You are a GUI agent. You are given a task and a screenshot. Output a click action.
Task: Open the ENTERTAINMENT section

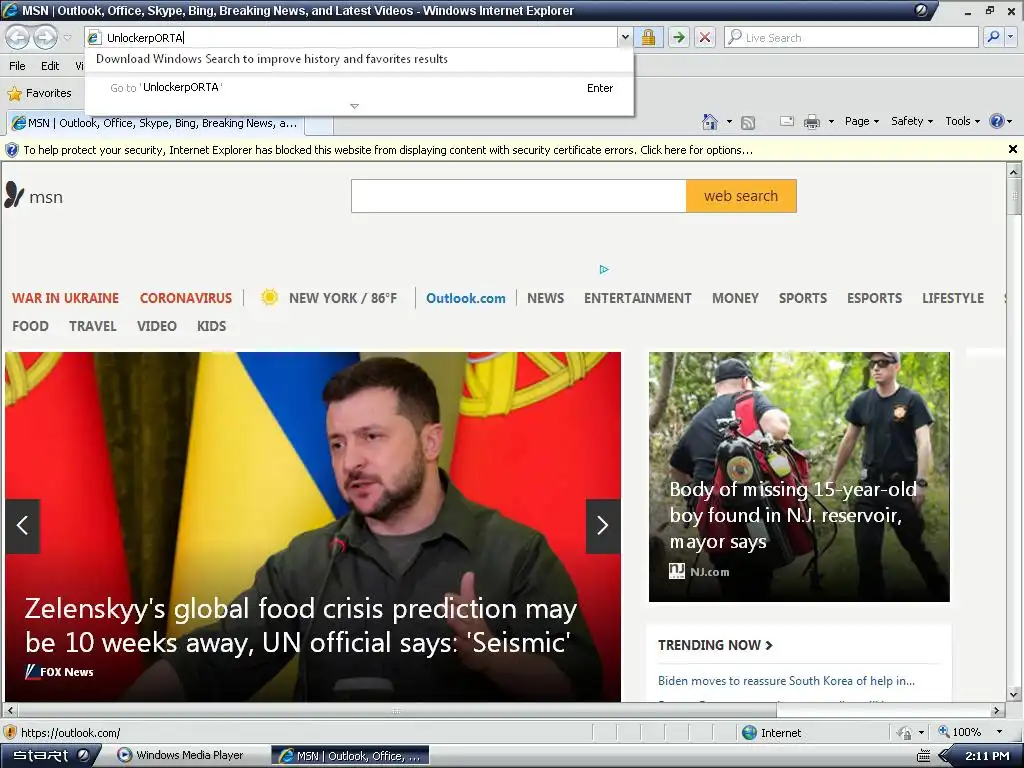(637, 298)
